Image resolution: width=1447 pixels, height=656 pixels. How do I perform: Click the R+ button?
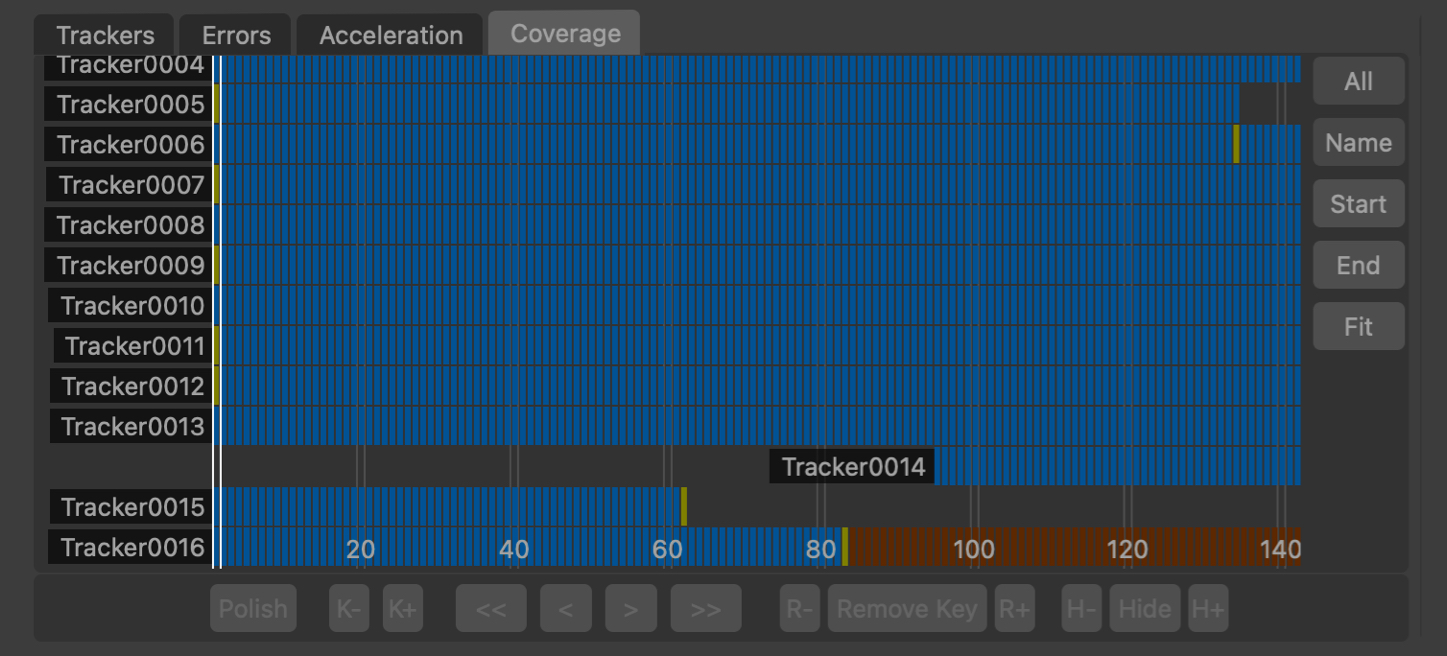tap(1014, 608)
